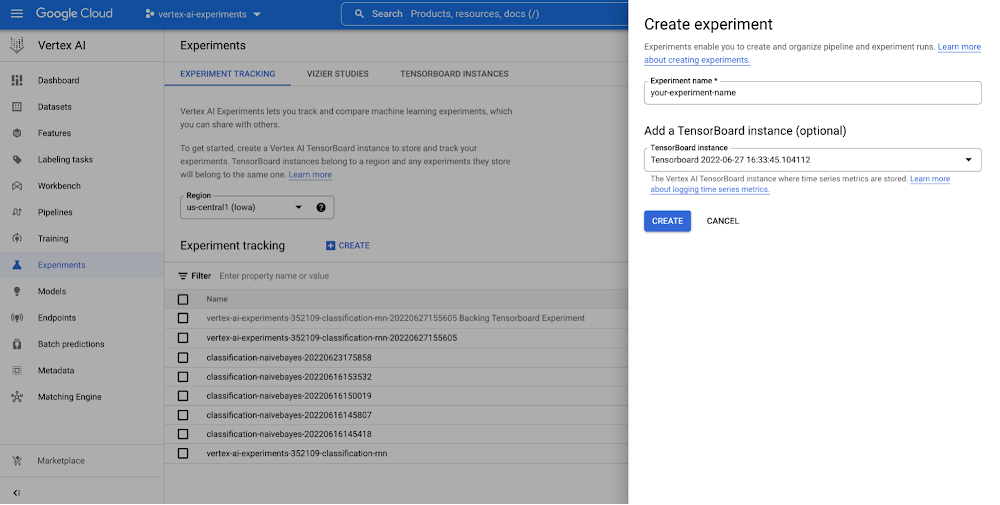Click the Metadata sidebar icon

coord(17,370)
